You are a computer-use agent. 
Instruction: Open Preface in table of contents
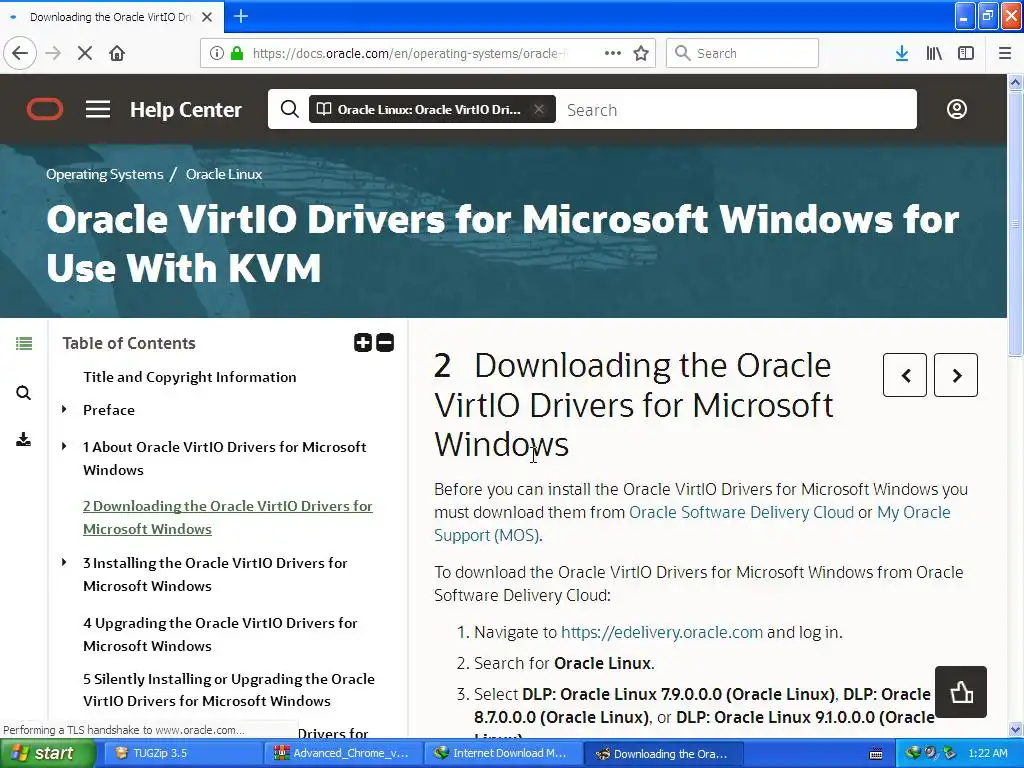pyautogui.click(x=108, y=410)
